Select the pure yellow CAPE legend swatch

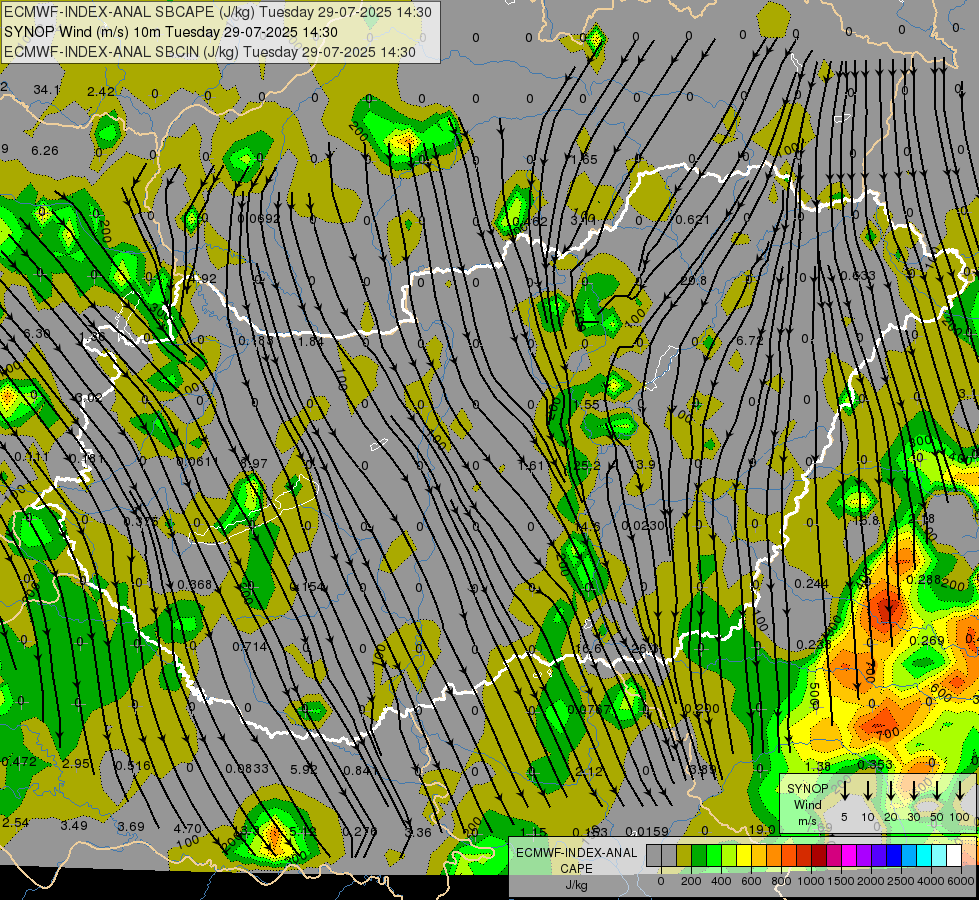point(744,855)
